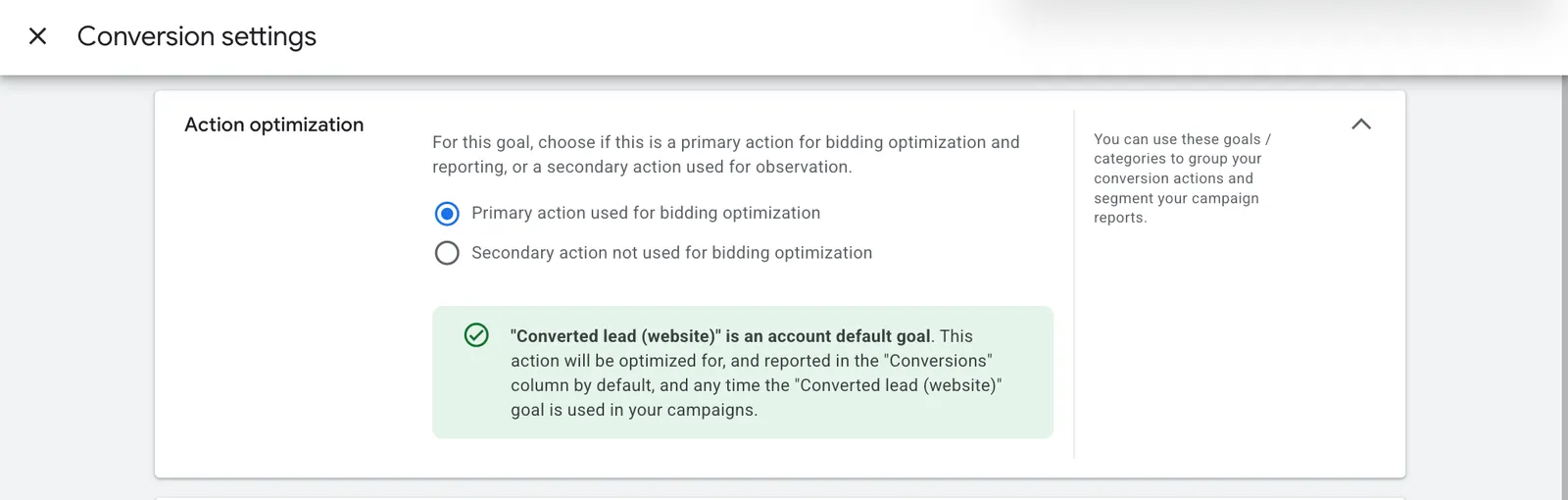Screen dimensions: 1568x500
Task: Click "segment your campaign reports" text
Action: [x=1176, y=208]
